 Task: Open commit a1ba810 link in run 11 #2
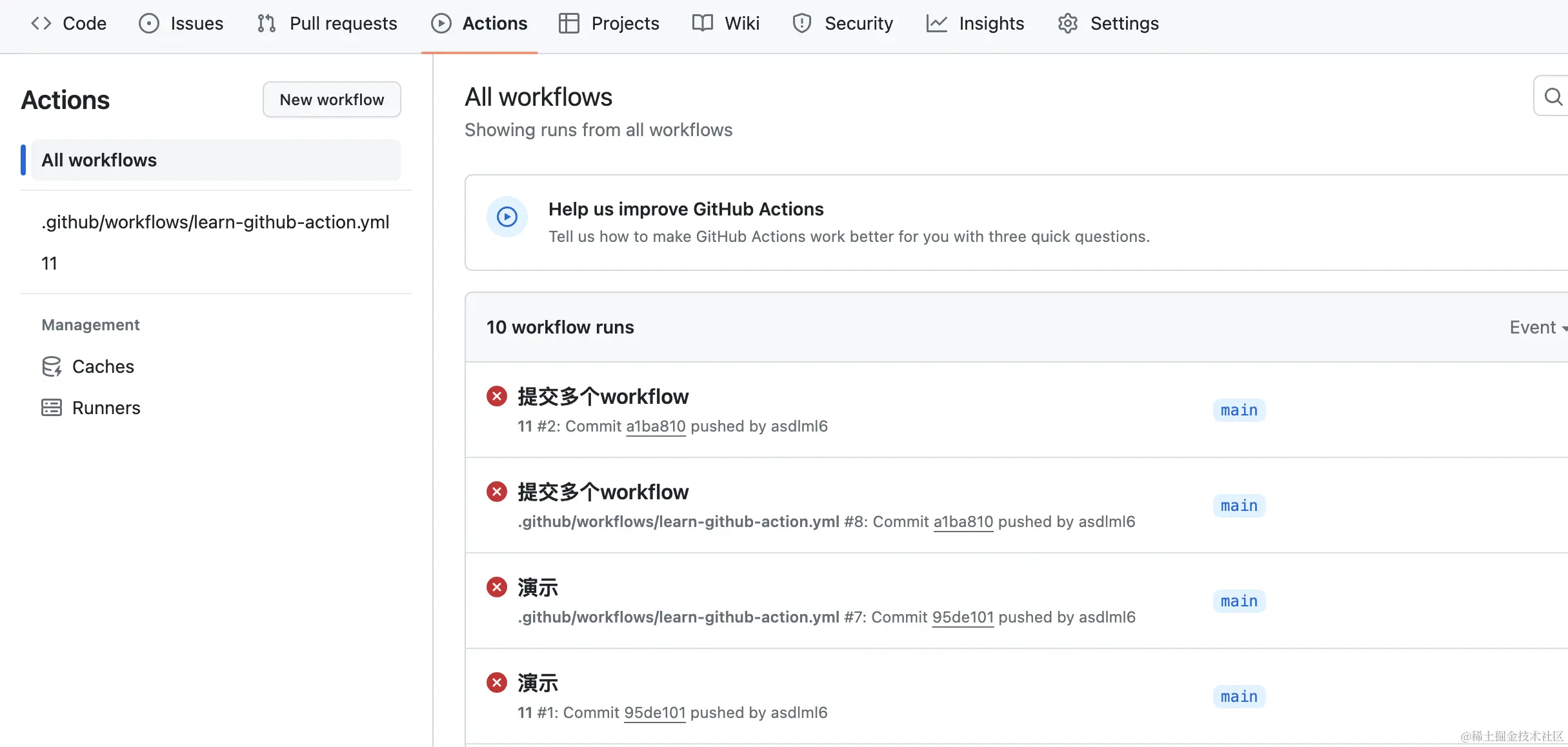[656, 426]
